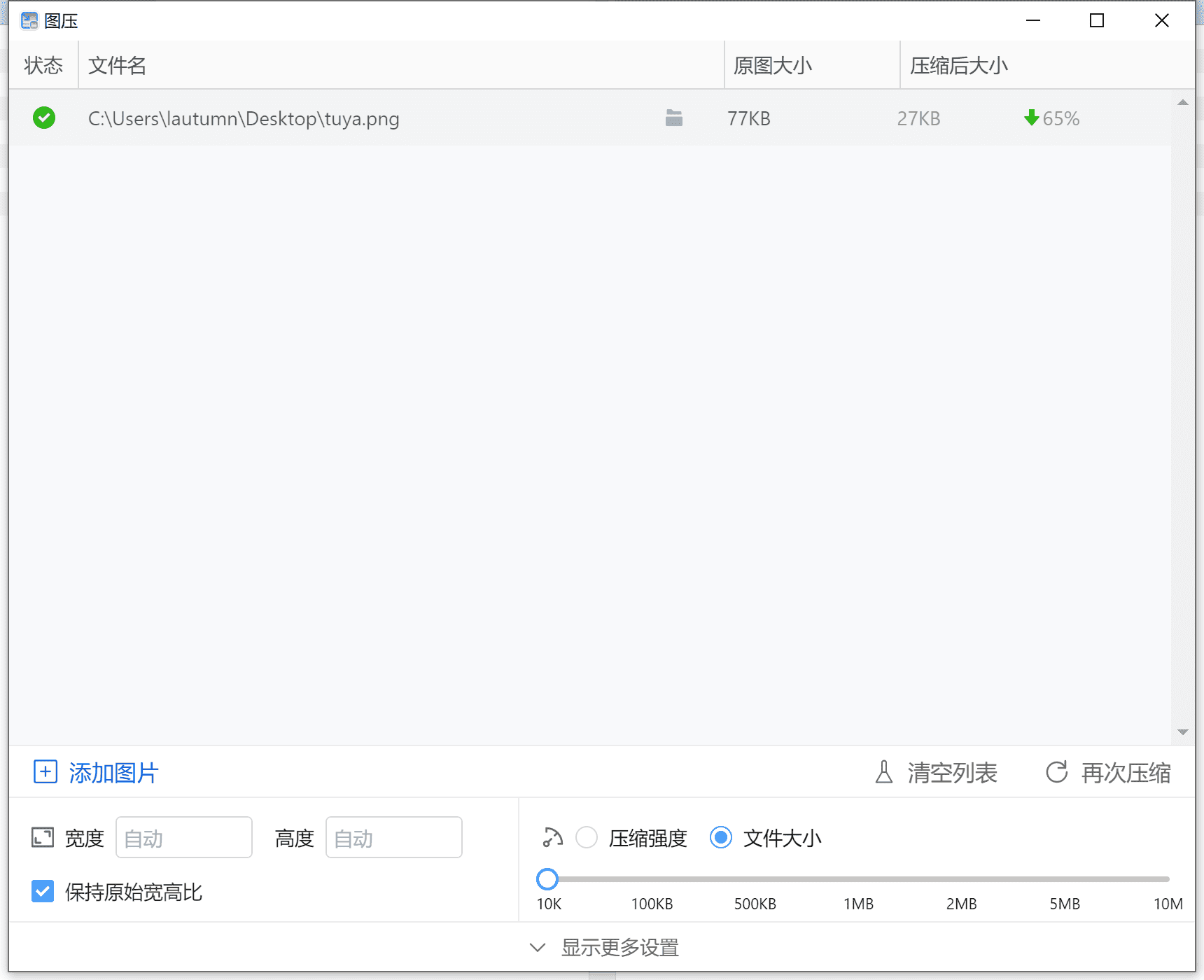Viewport: 1204px width, 980px height.
Task: Click the plus icon beside 添加图片
Action: [x=45, y=772]
